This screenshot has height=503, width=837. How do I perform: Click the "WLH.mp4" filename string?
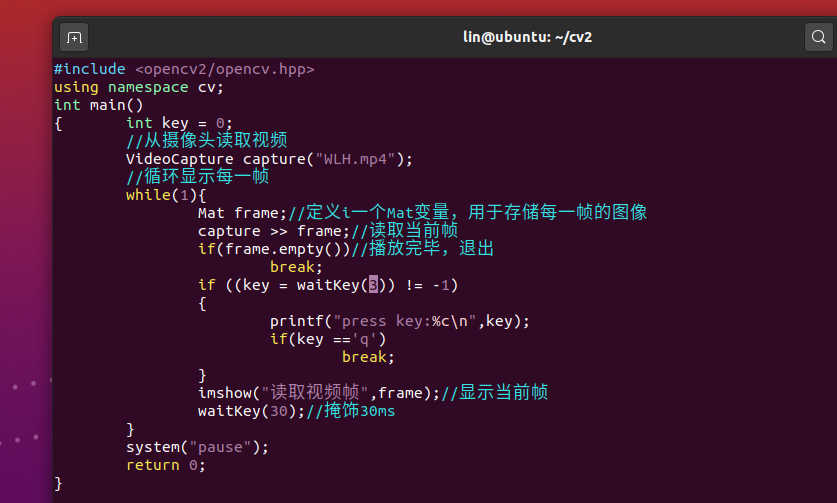tap(355, 159)
